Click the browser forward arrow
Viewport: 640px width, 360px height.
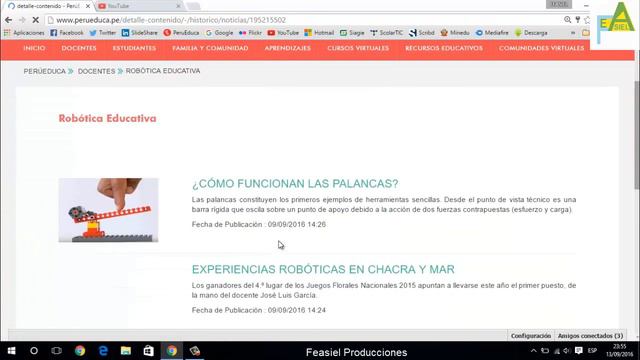(x=22, y=20)
